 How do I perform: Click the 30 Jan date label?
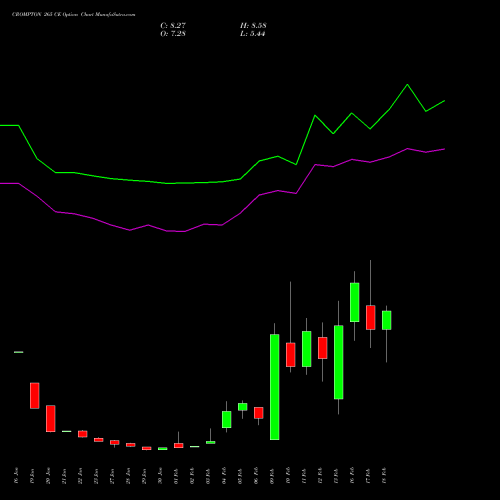[x=161, y=476]
